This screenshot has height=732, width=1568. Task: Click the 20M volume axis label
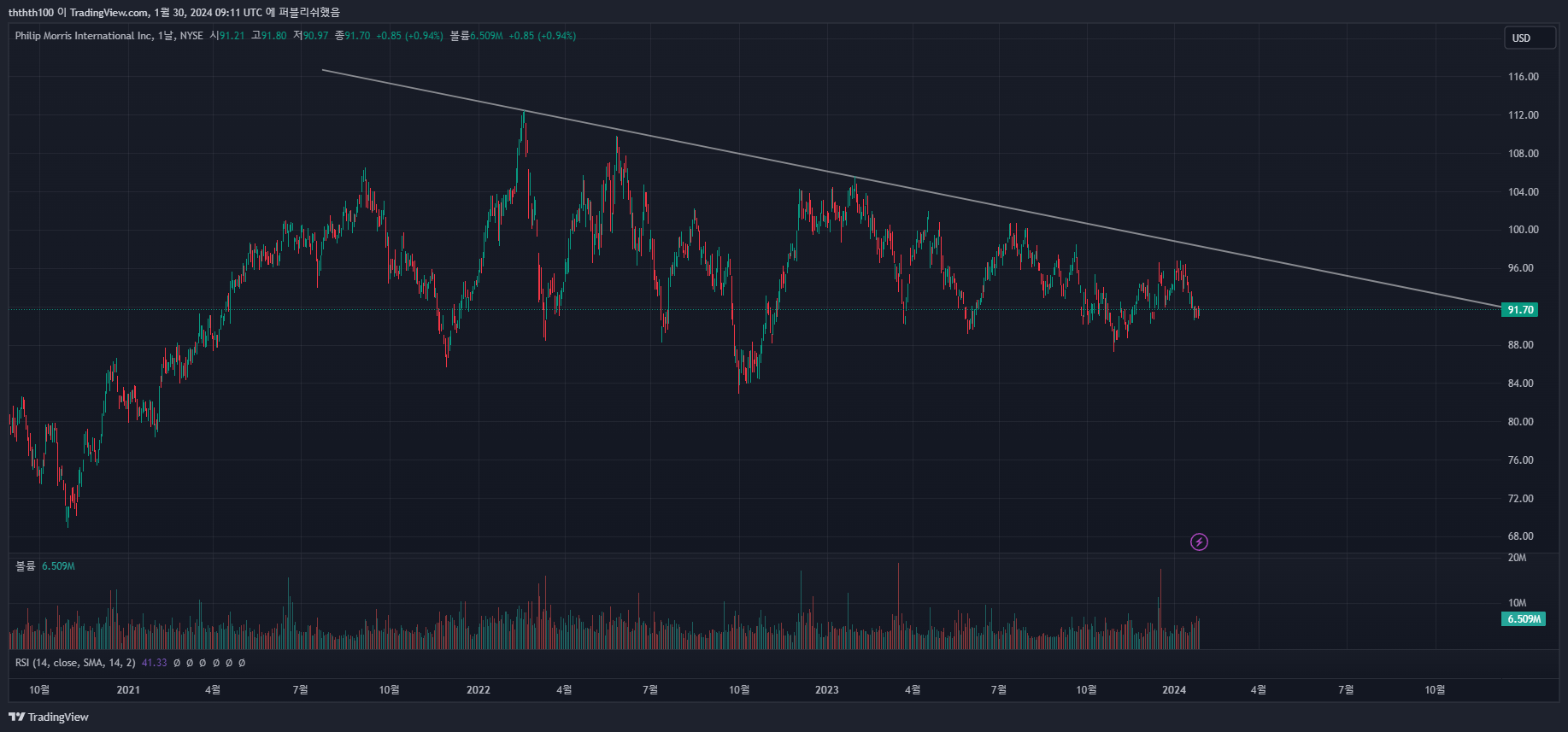click(1517, 558)
